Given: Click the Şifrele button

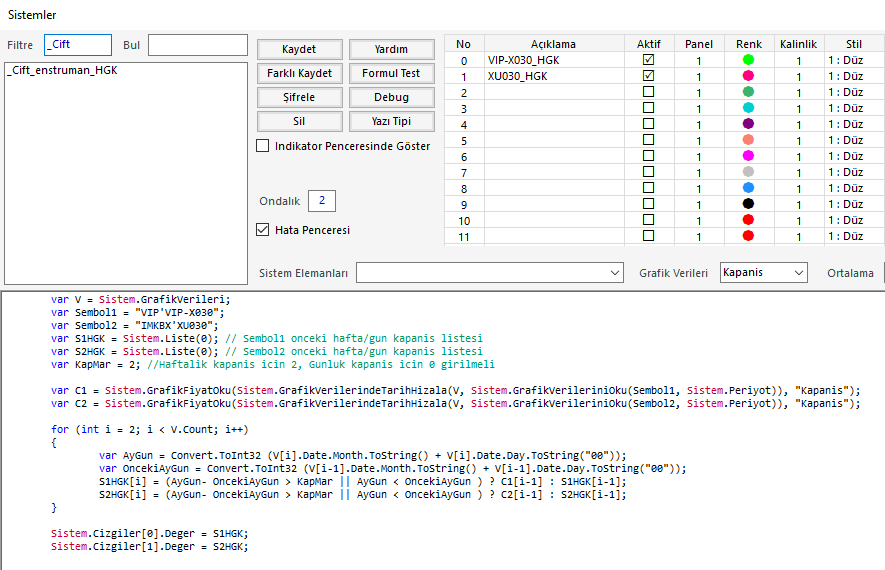Looking at the screenshot, I should 299,97.
